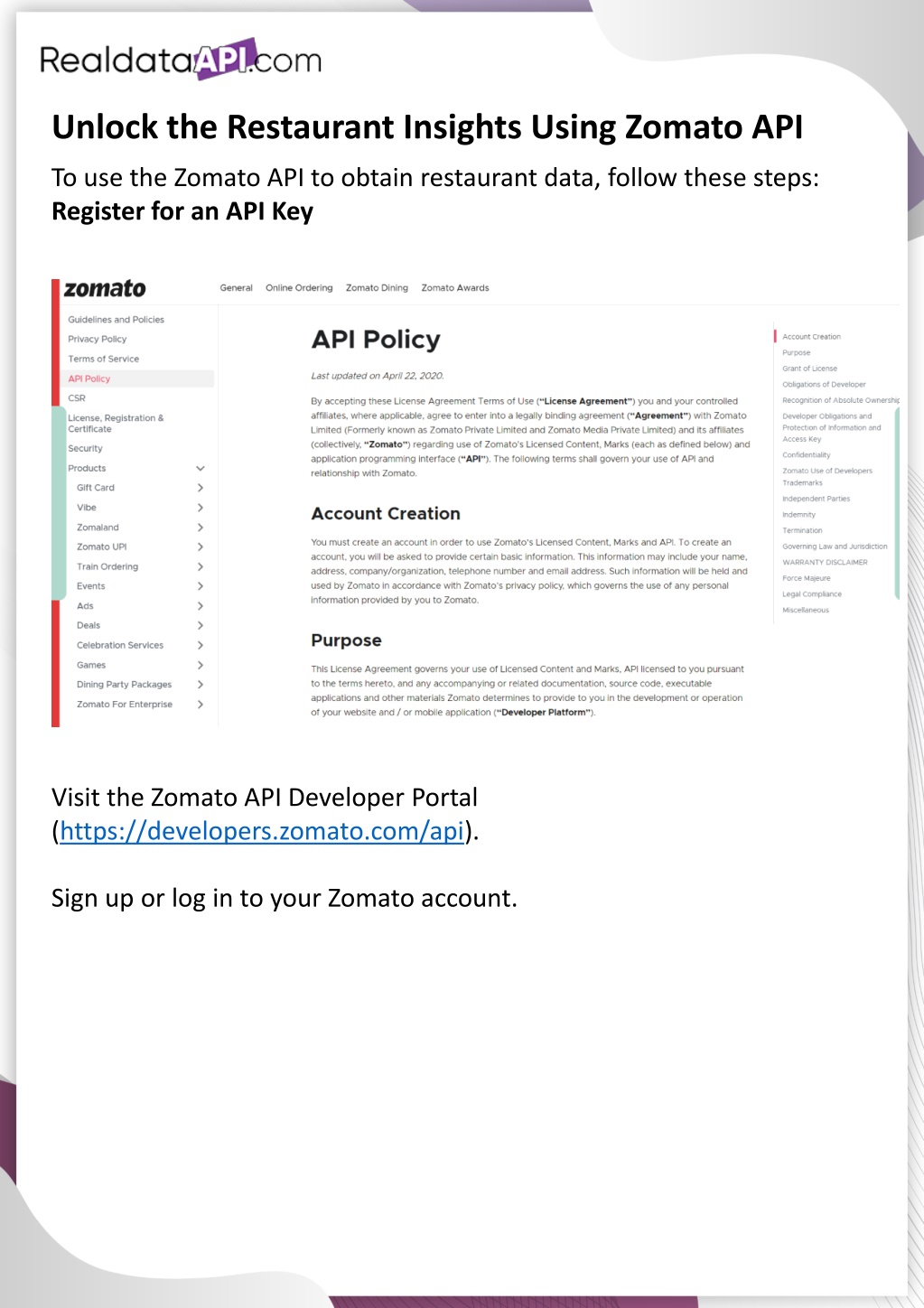
Task: Open the Online Ordering tab
Action: pyautogui.click(x=299, y=288)
